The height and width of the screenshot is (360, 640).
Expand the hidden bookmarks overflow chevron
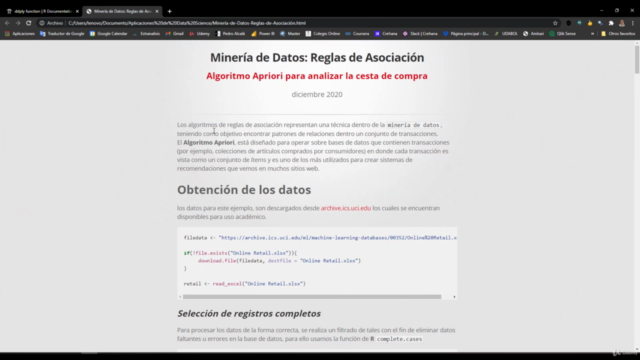(592, 34)
